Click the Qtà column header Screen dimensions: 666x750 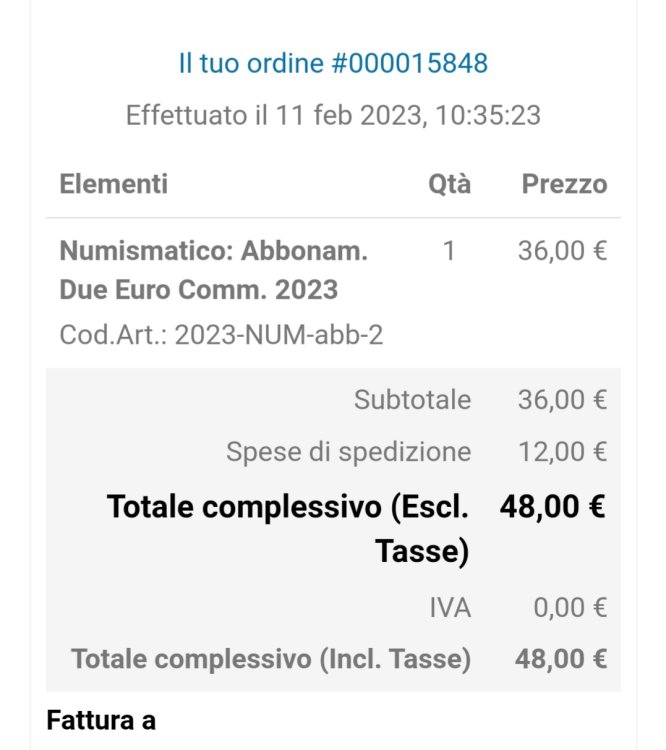(449, 184)
